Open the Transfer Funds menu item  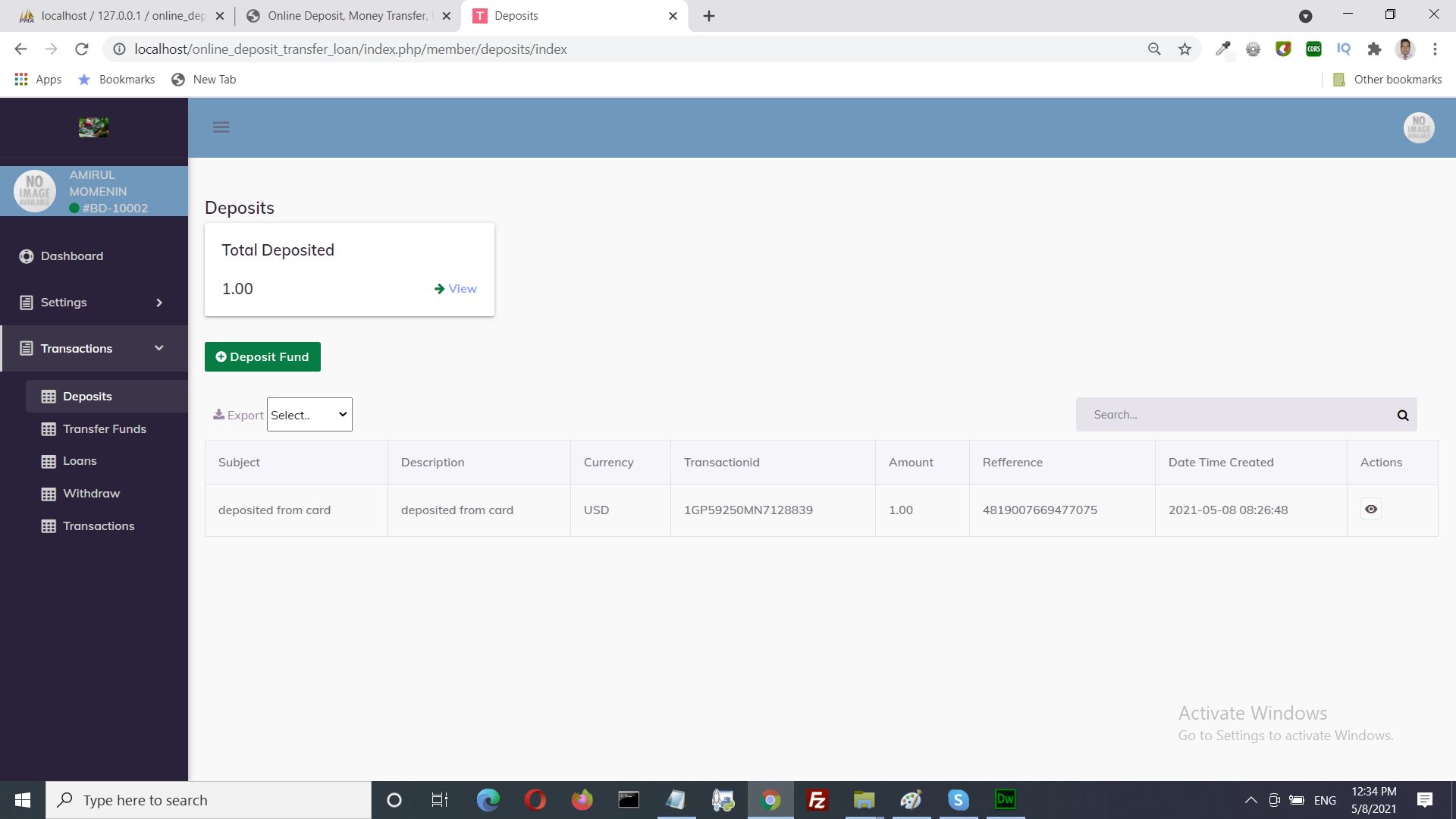[x=105, y=429]
